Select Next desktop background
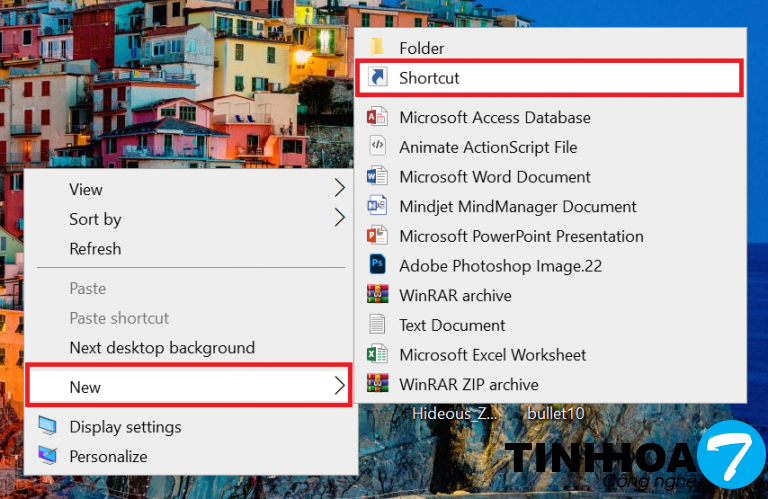768x499 pixels. [162, 348]
